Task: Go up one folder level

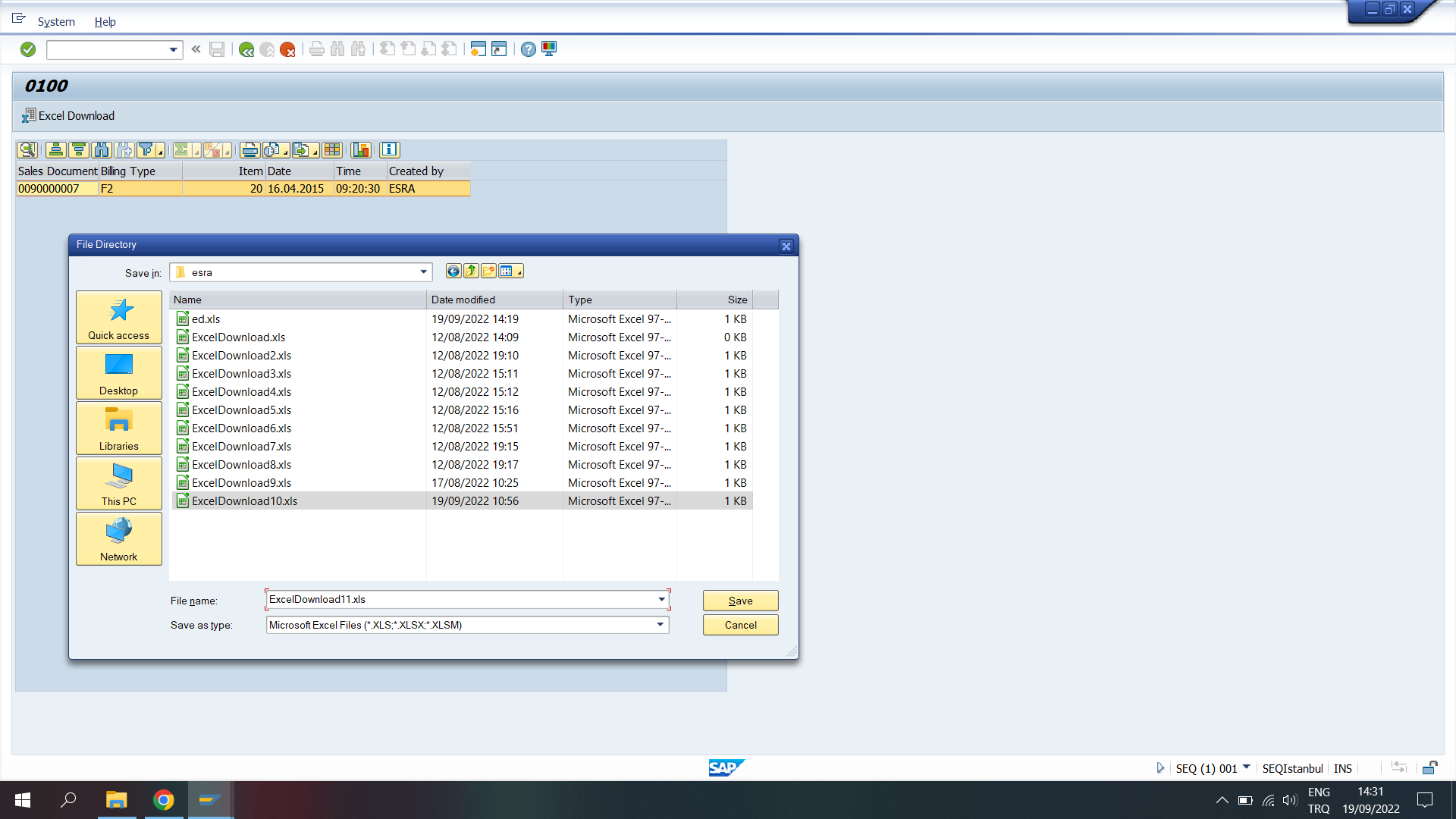Action: (x=471, y=271)
